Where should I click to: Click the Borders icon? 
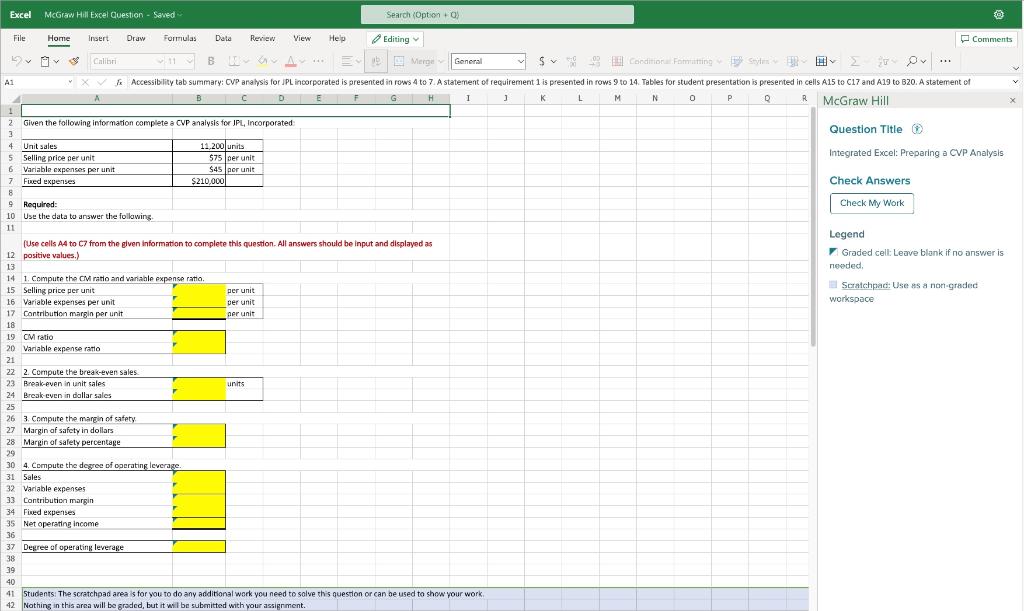[x=233, y=61]
